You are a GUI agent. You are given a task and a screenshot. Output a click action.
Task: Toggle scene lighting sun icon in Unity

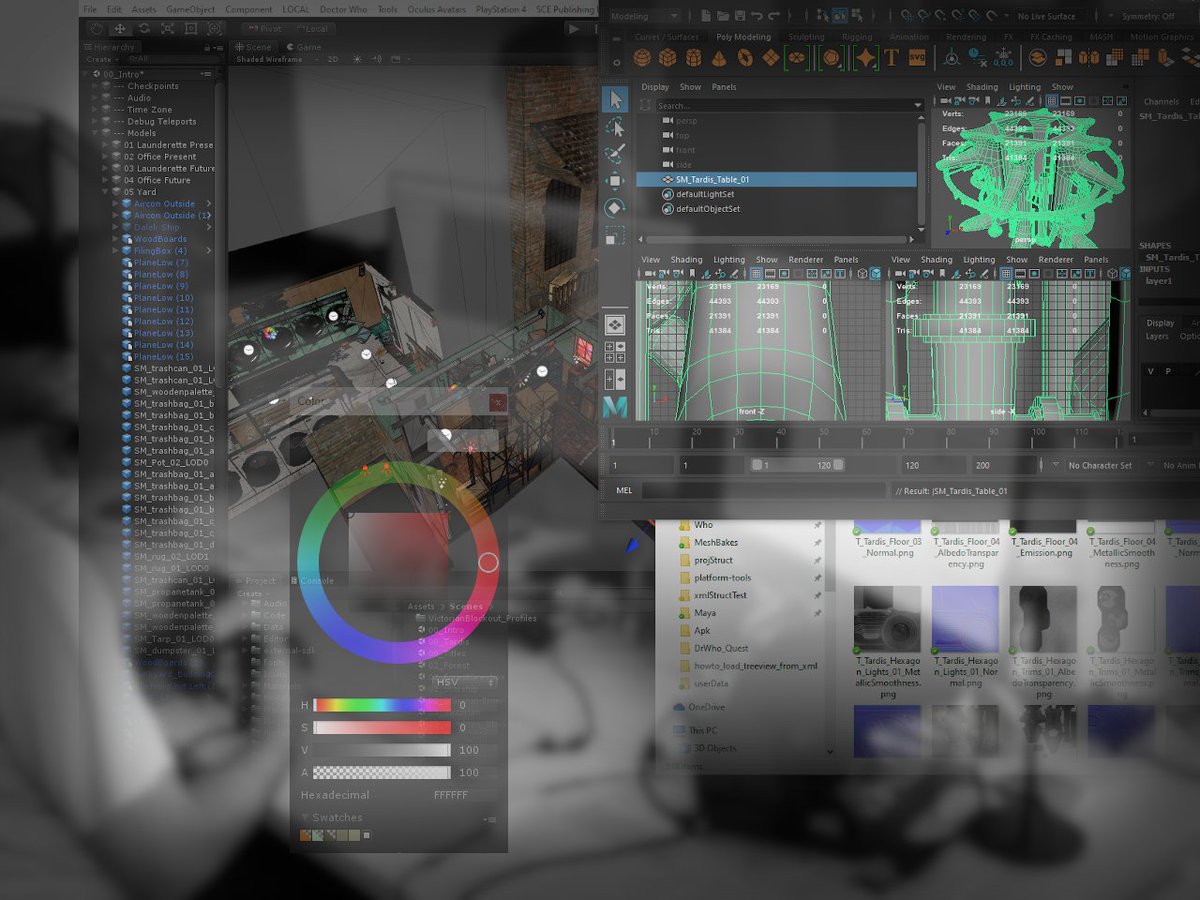tap(357, 59)
